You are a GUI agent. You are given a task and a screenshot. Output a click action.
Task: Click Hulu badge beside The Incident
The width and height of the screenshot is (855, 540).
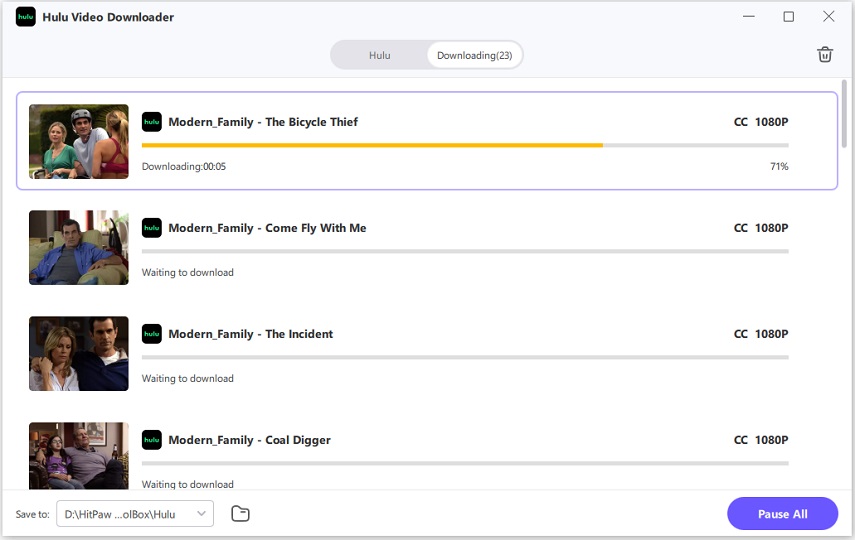pos(152,334)
